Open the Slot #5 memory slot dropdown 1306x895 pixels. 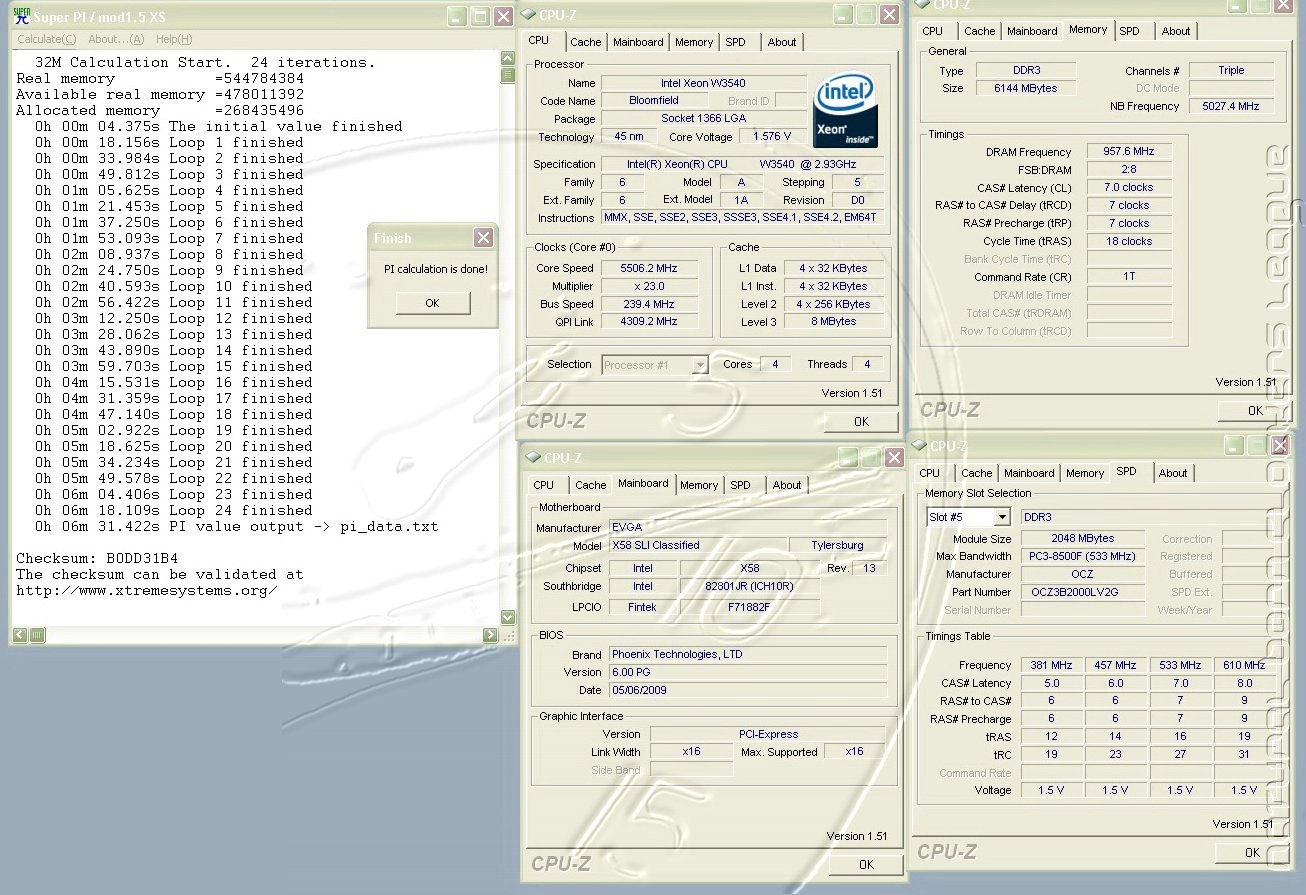[1001, 517]
